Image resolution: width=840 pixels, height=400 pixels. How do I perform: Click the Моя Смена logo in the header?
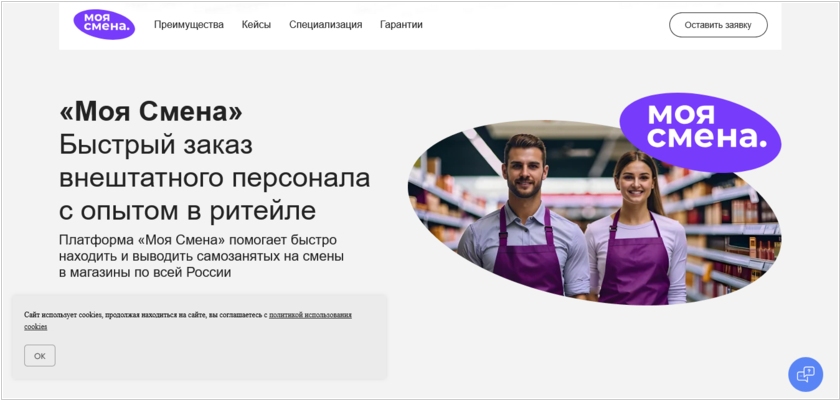104,25
